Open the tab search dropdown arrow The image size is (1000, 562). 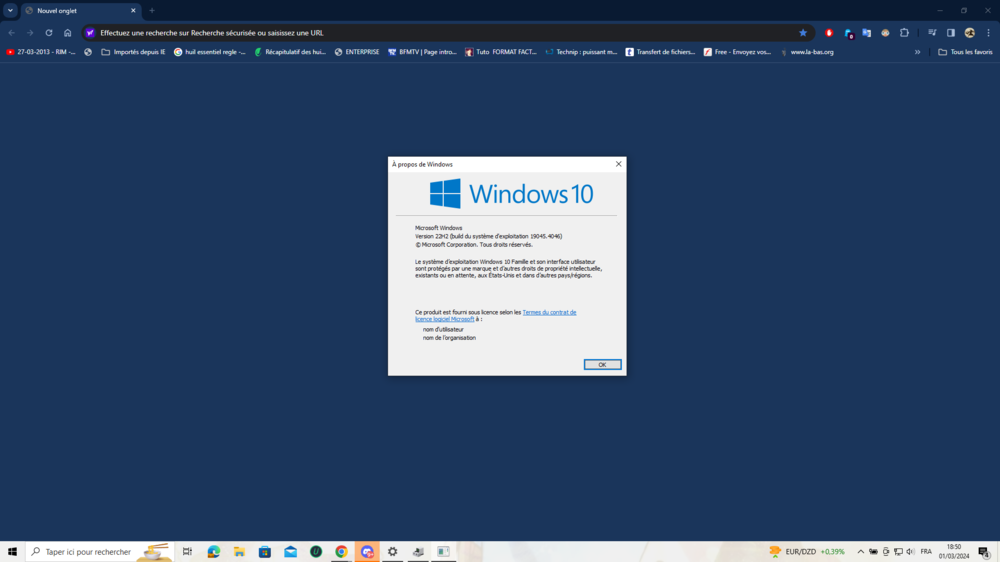tap(10, 10)
